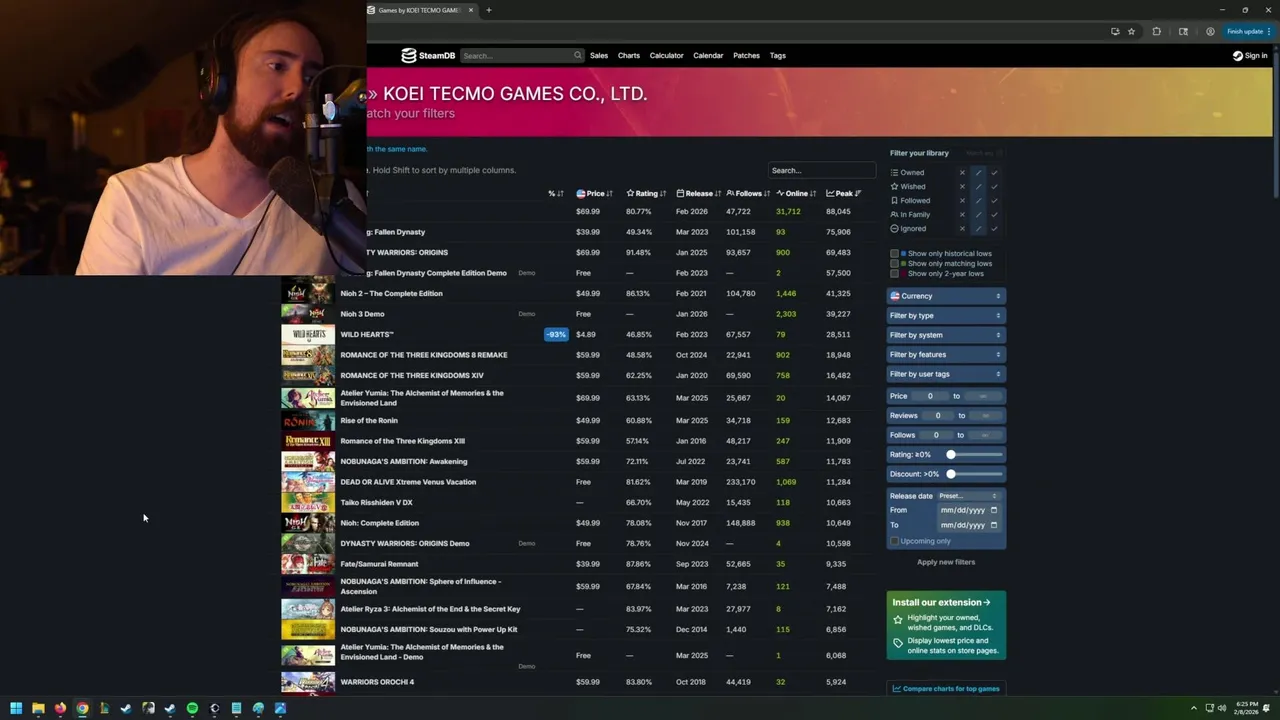Viewport: 1280px width, 720px height.
Task: Click Finish update button in Chrome
Action: pyautogui.click(x=1249, y=31)
